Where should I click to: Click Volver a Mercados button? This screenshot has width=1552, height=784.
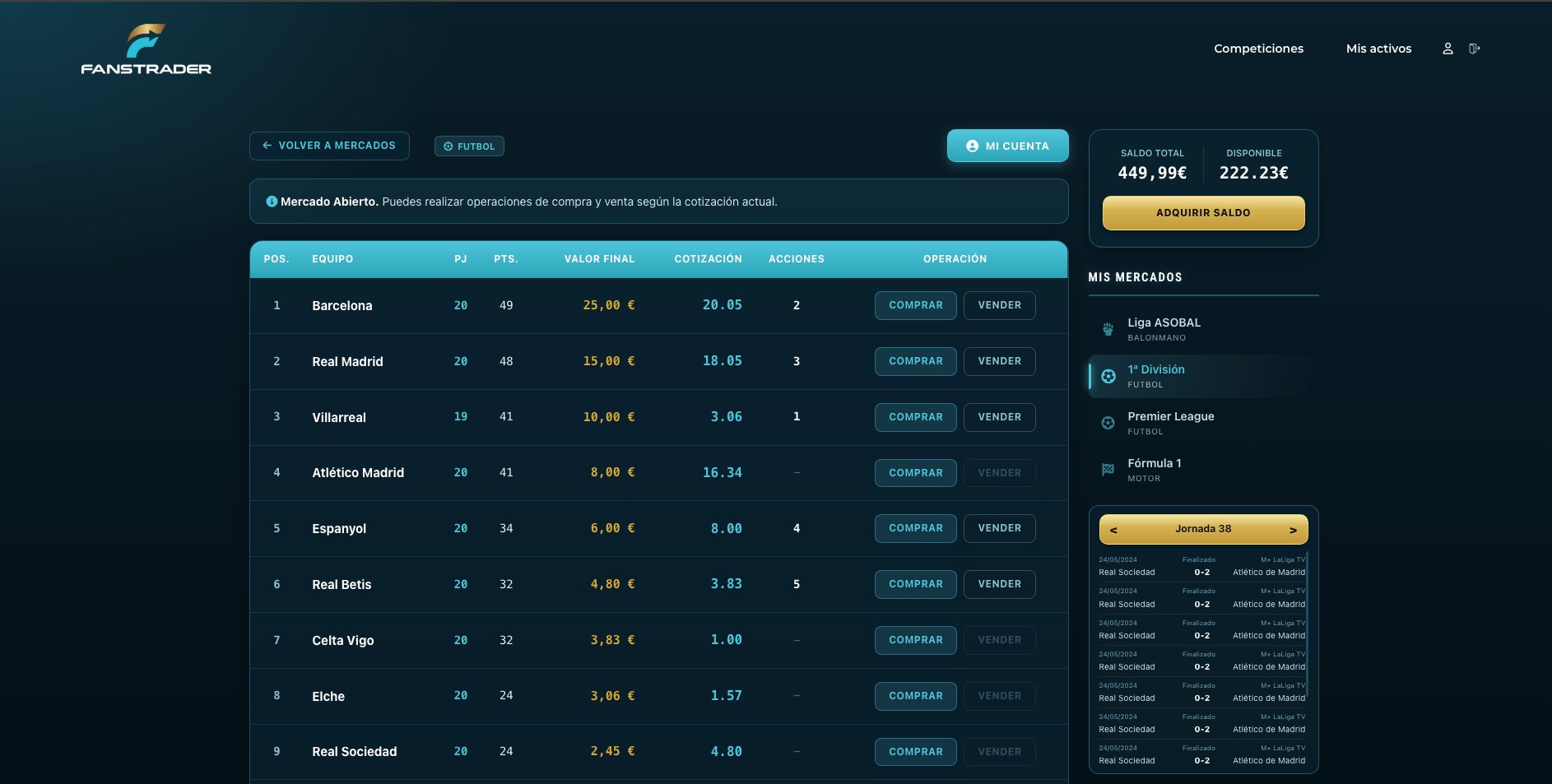pos(329,146)
